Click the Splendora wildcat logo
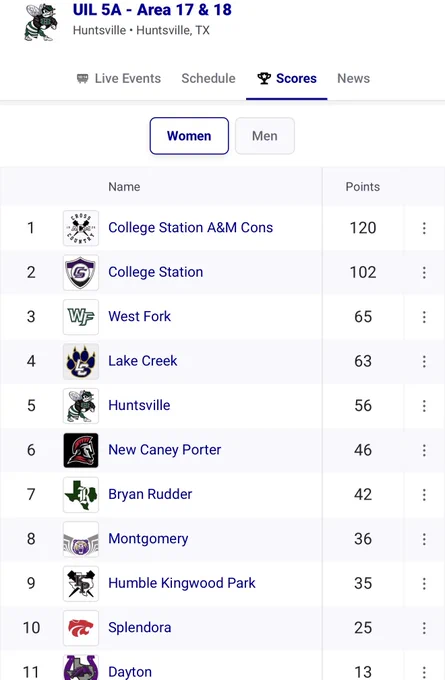The width and height of the screenshot is (445, 680). click(x=81, y=628)
